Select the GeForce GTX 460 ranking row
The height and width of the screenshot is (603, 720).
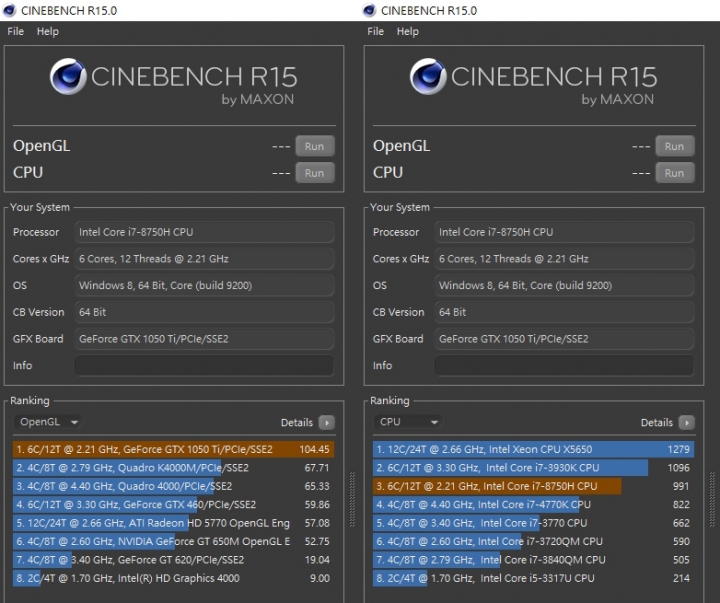(x=174, y=504)
